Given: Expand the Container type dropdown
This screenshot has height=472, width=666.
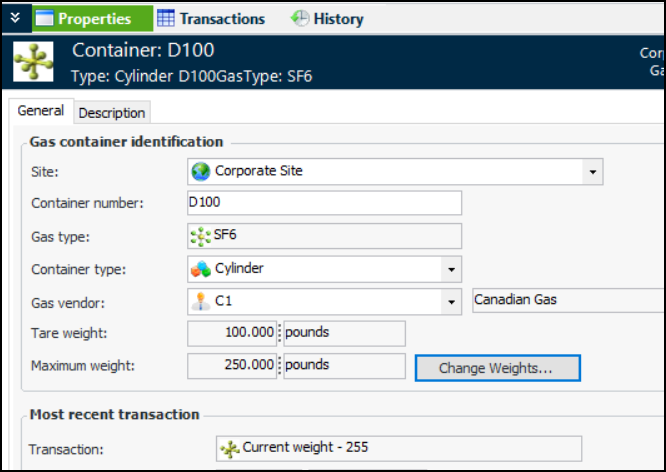Looking at the screenshot, I should 451,269.
